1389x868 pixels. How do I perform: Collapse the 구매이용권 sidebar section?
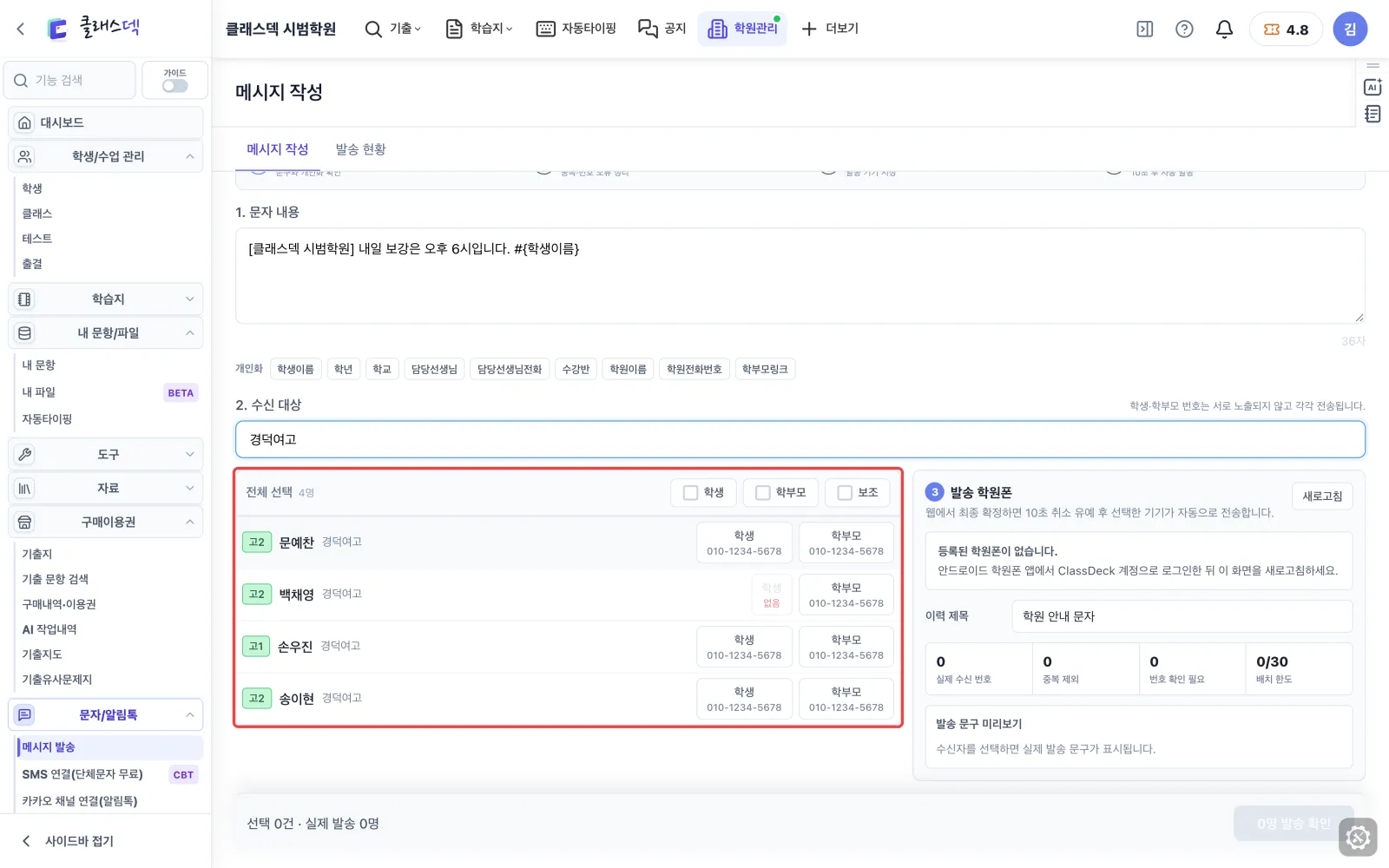[106, 522]
